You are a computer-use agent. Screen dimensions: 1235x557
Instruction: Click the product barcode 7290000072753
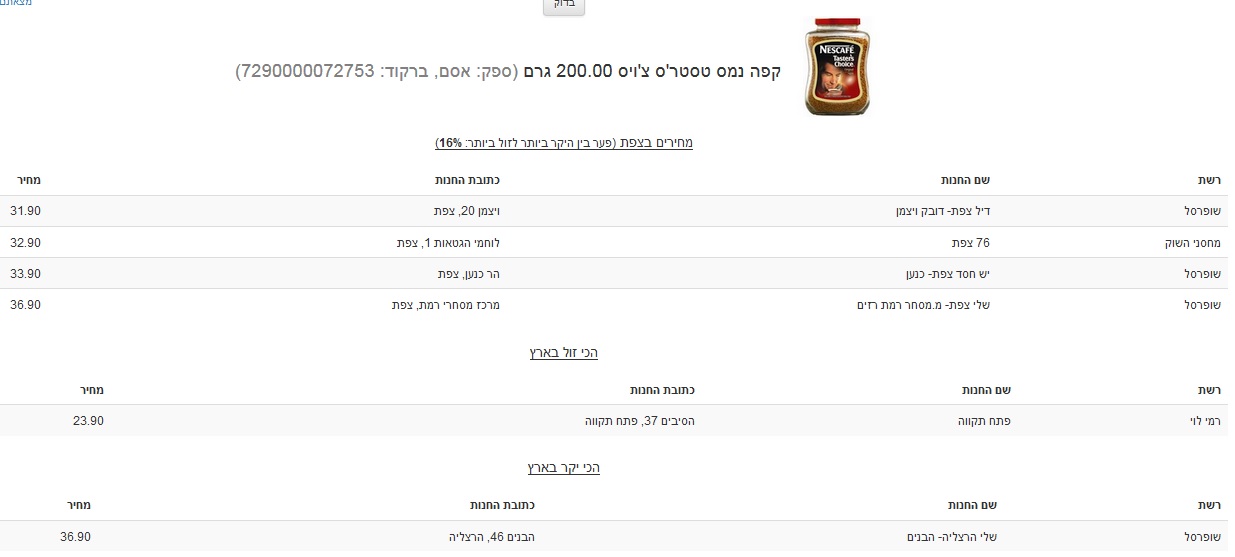(x=305, y=71)
